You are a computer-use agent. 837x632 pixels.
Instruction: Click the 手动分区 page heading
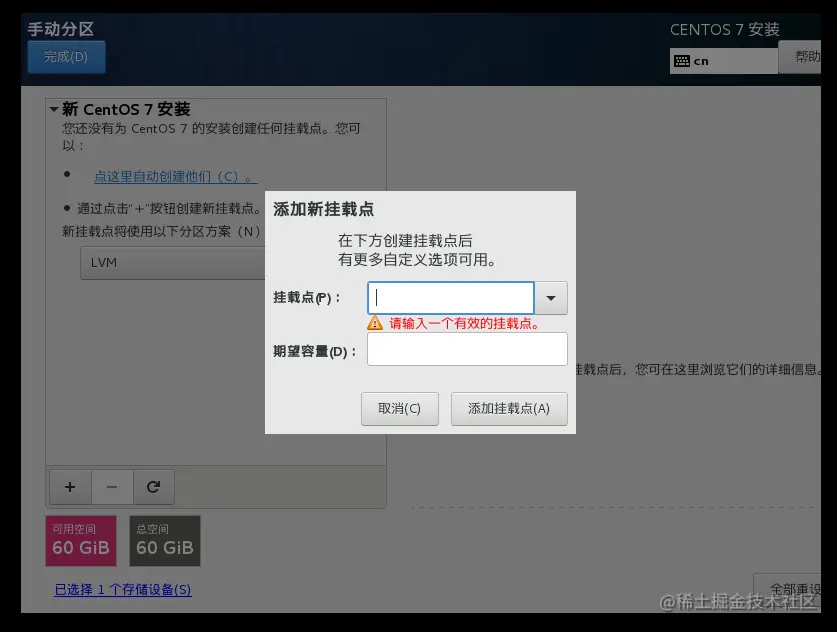click(x=61, y=29)
